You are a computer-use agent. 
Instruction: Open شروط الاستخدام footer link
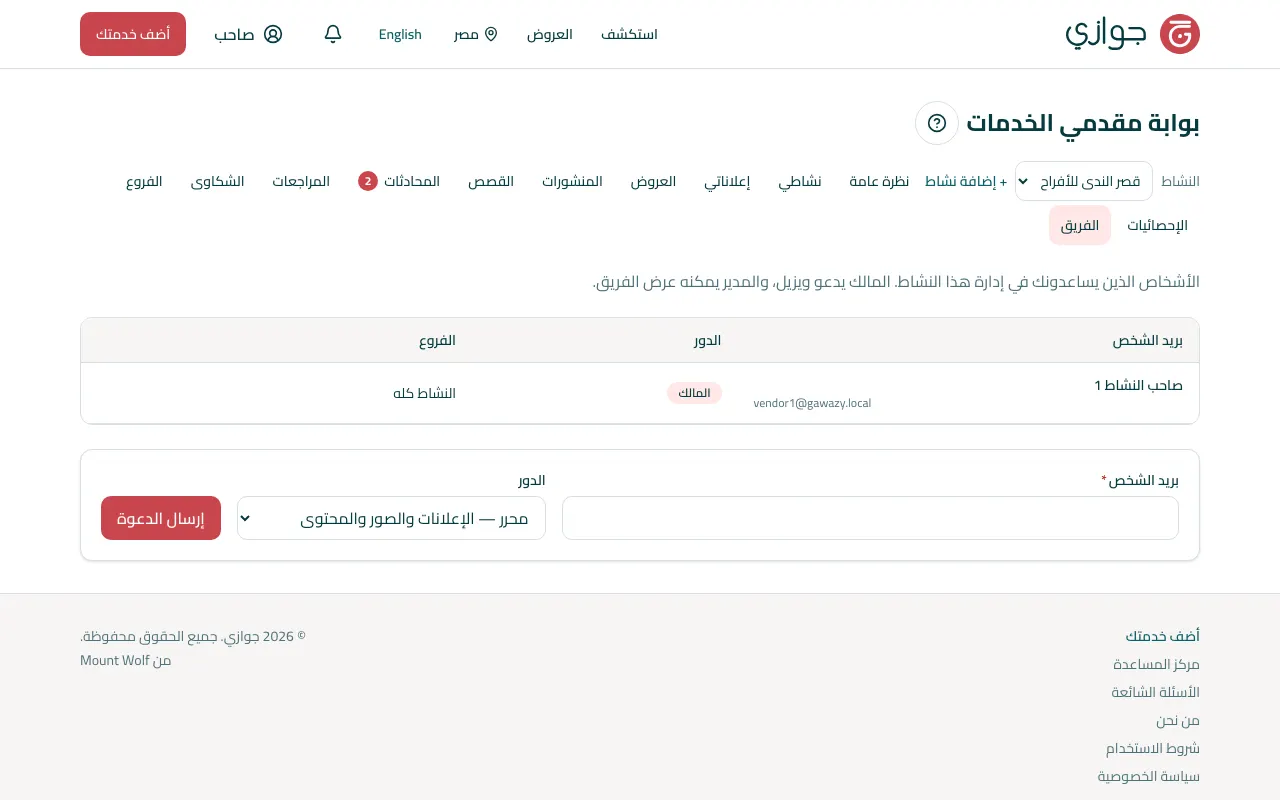[1153, 748]
